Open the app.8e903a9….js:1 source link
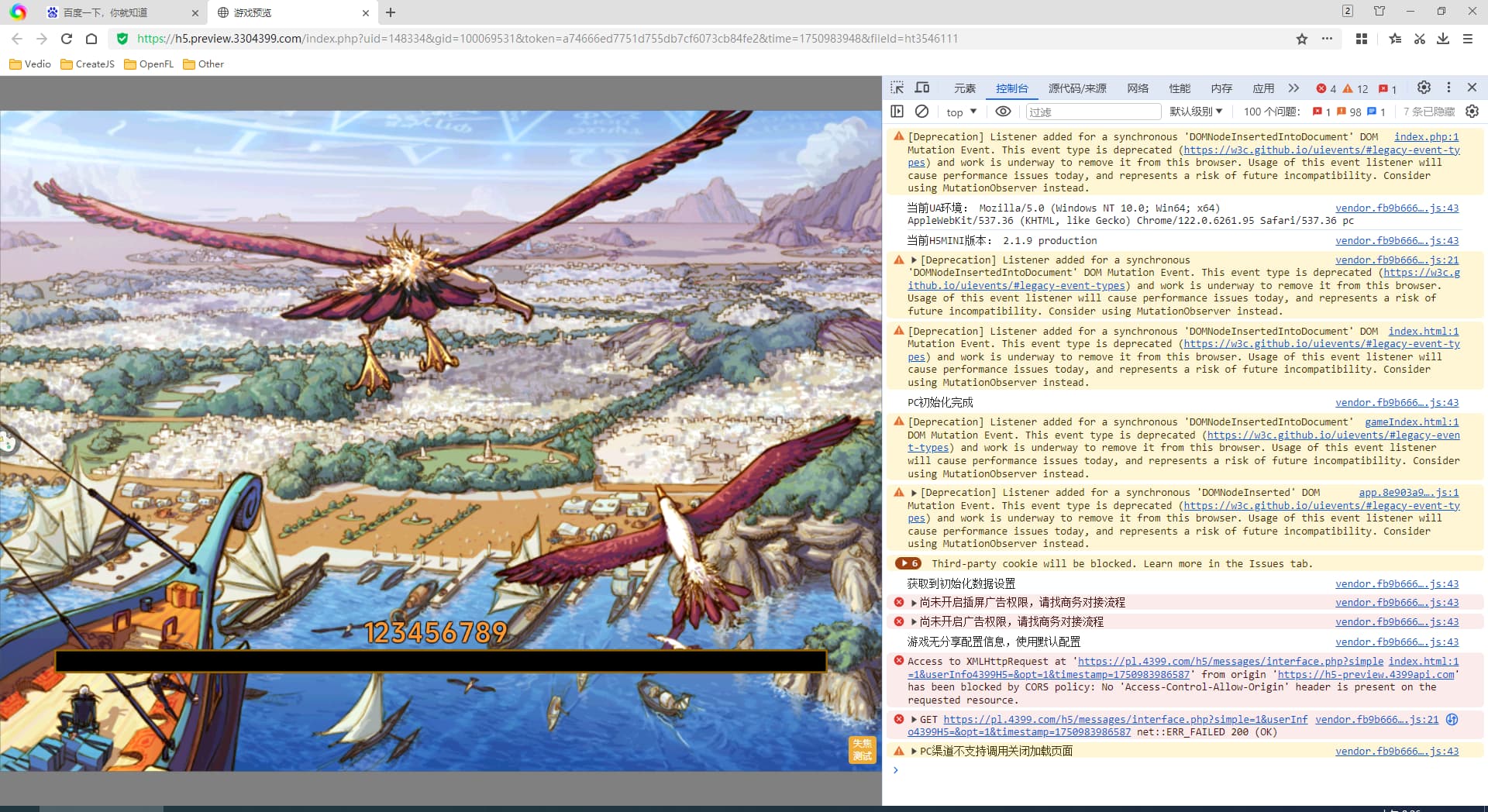 coord(1408,493)
